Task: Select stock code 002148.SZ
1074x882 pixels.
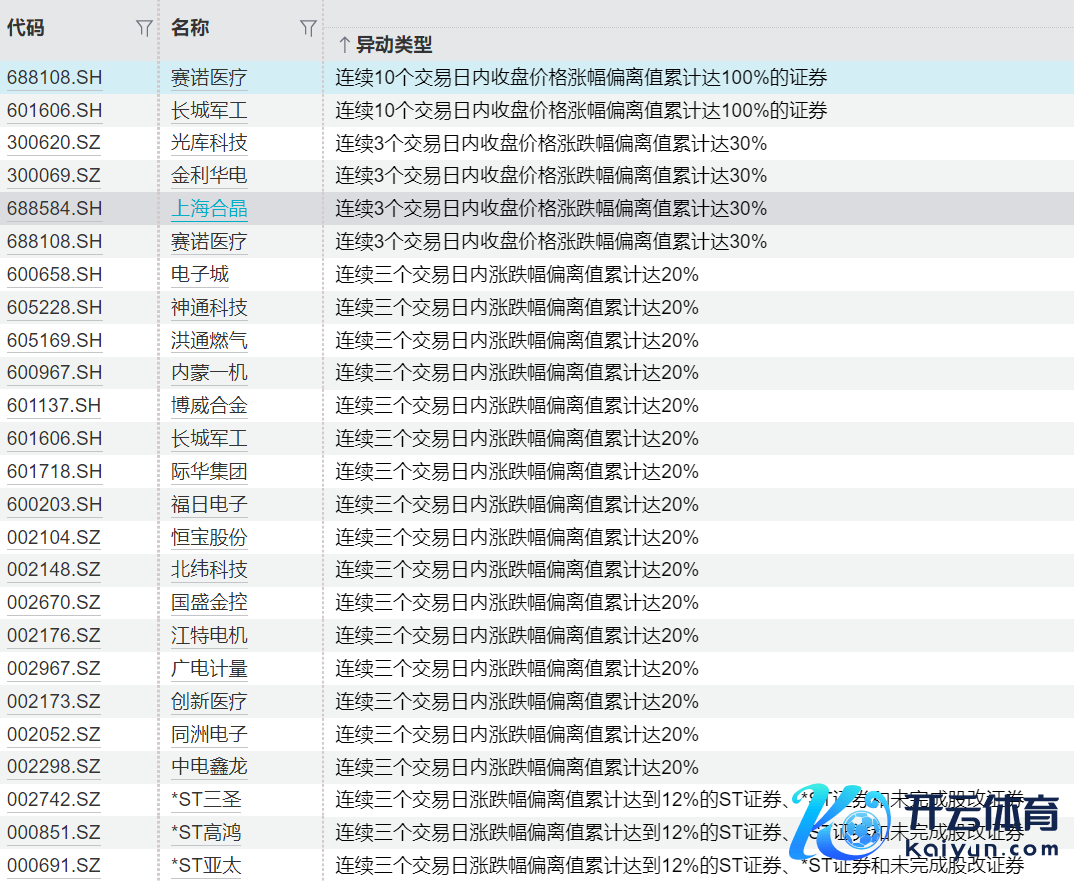Action: 54,570
